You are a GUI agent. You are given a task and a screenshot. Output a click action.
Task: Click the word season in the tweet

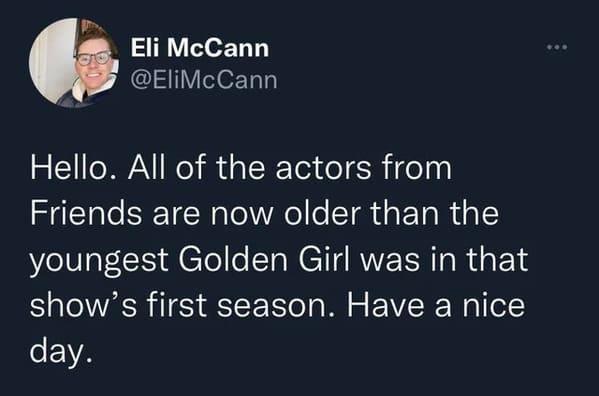coord(270,306)
